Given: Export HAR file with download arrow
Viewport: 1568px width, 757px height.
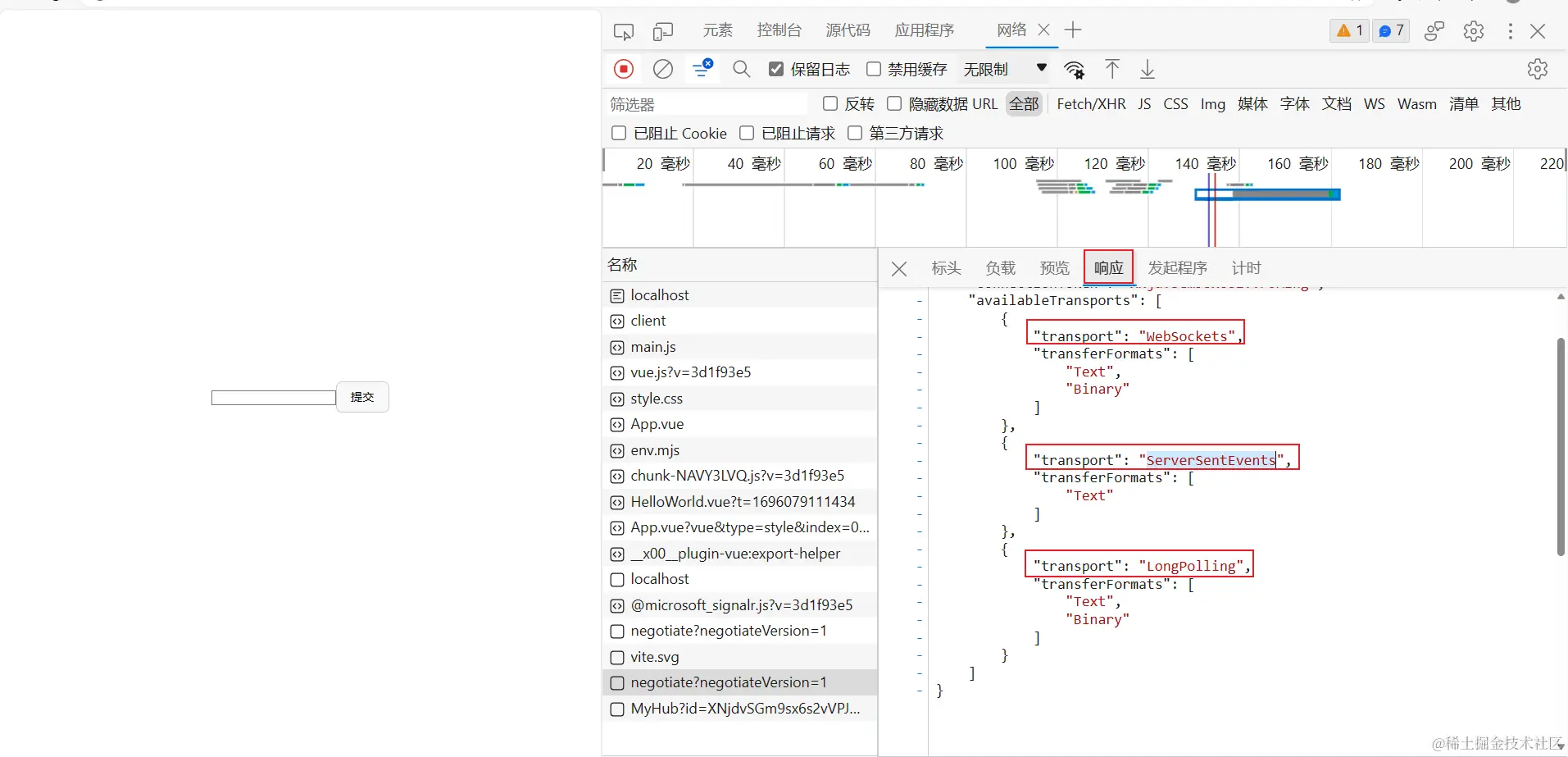Looking at the screenshot, I should (1148, 69).
